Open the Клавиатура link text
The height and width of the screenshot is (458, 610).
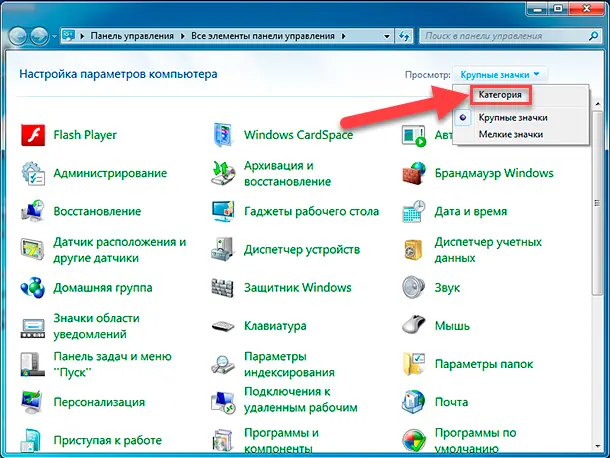(x=275, y=326)
